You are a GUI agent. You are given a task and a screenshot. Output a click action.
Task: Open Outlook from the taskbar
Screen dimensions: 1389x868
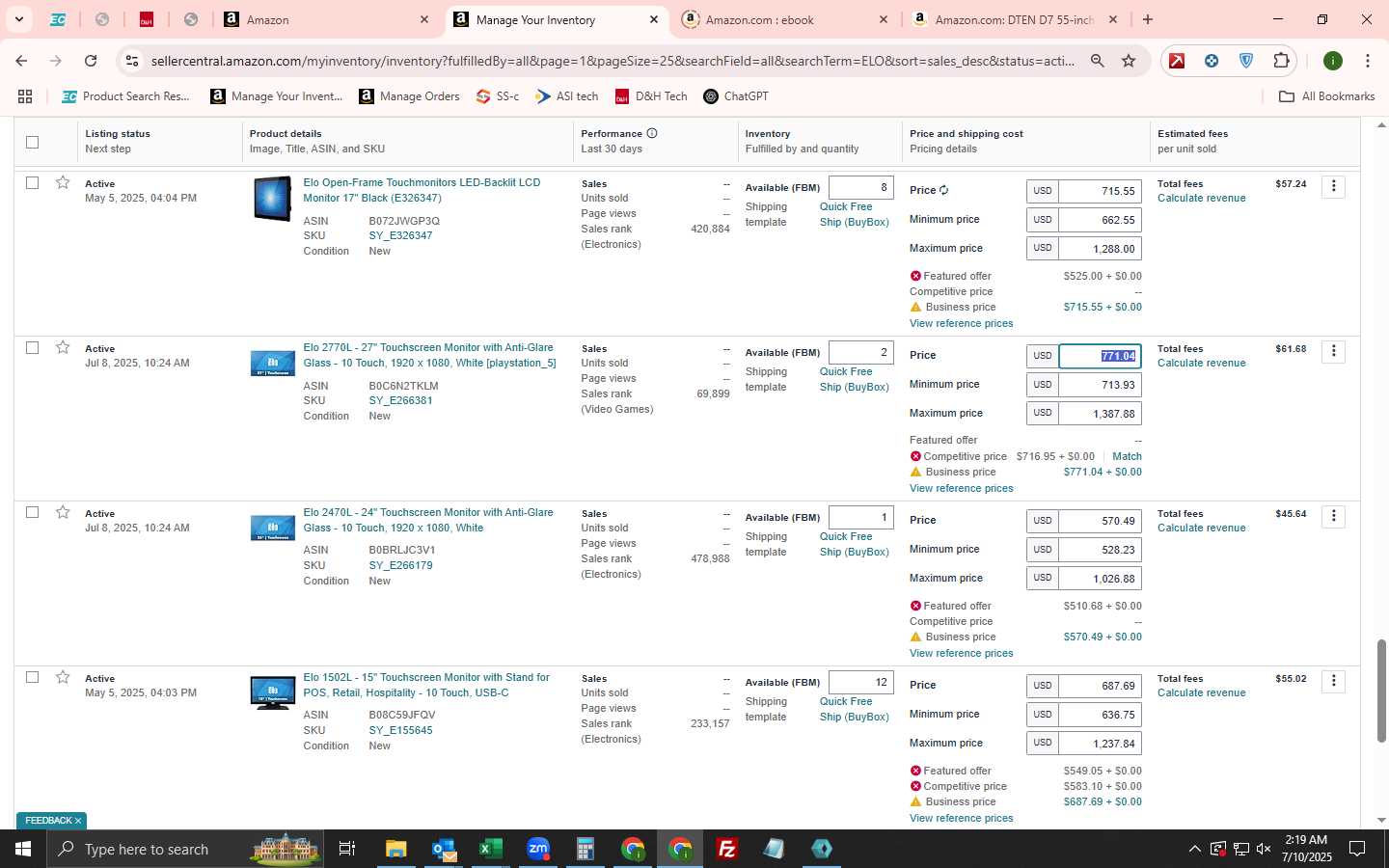click(x=443, y=849)
